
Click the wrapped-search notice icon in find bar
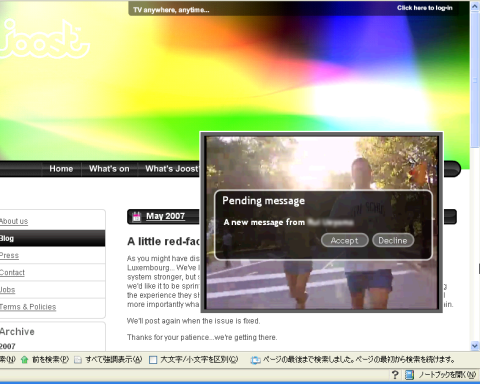pos(255,360)
